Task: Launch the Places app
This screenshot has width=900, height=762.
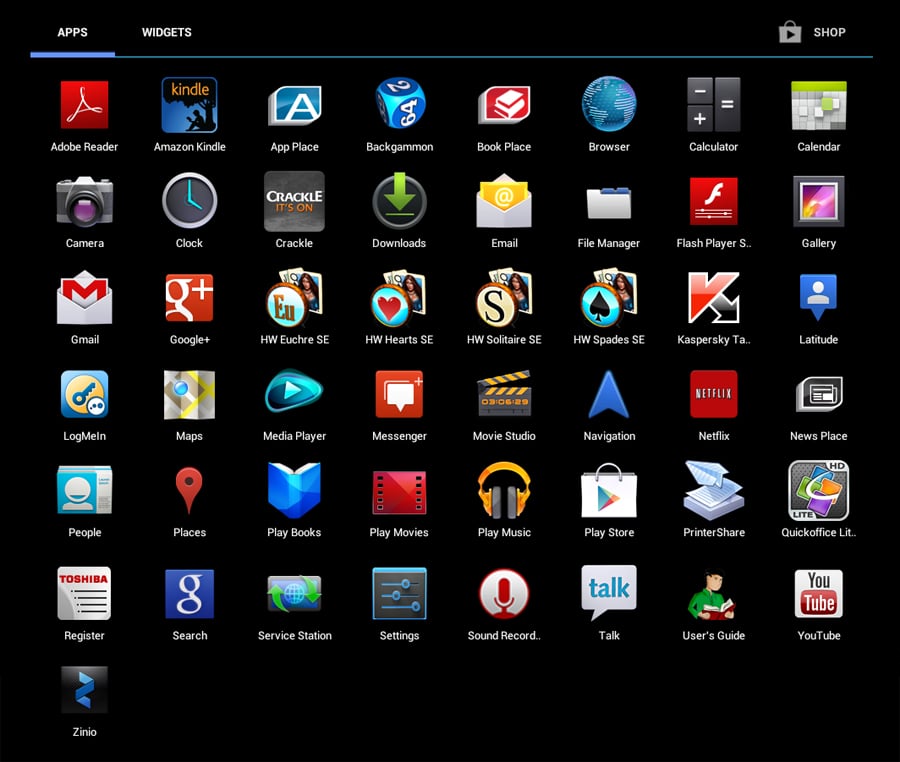Action: click(x=189, y=491)
